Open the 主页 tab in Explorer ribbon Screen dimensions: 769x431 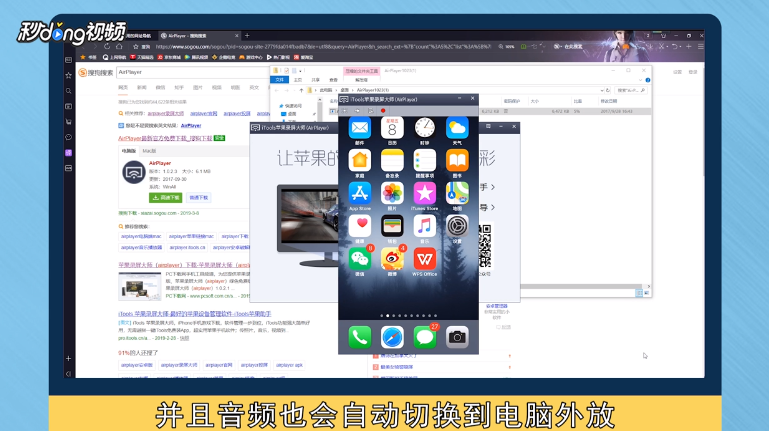click(298, 80)
